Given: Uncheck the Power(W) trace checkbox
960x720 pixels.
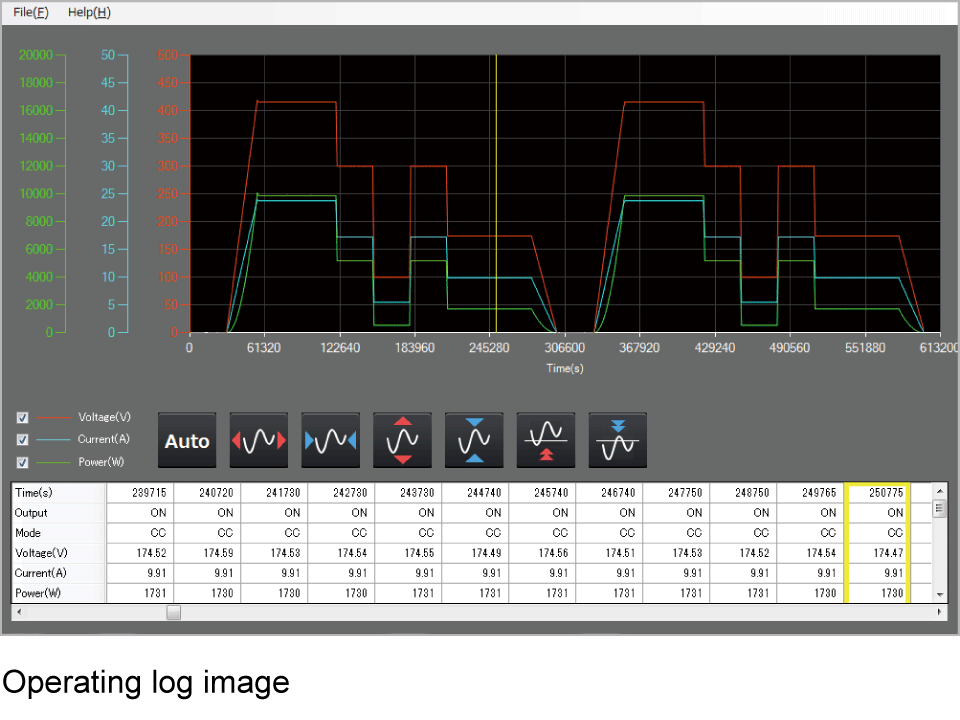Looking at the screenshot, I should click(x=22, y=462).
